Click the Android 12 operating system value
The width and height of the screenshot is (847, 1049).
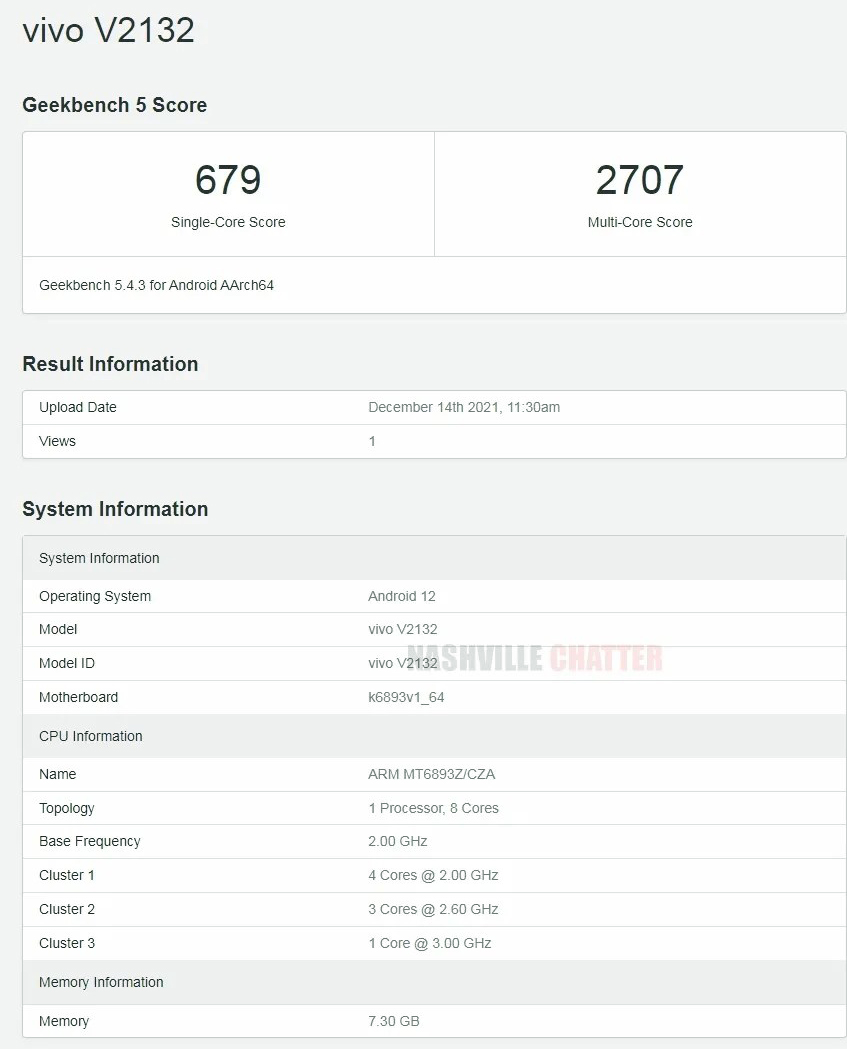402,596
